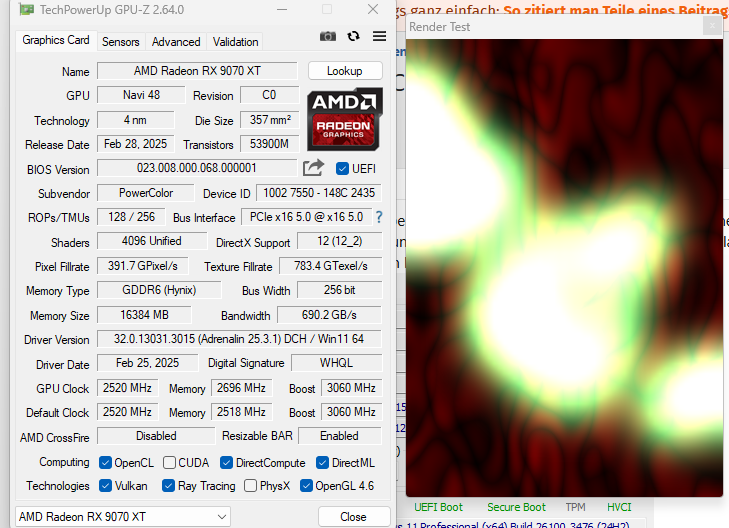Click the Pixel Fillrate value 391.7 GPixel/s
The image size is (729, 528).
(143, 266)
